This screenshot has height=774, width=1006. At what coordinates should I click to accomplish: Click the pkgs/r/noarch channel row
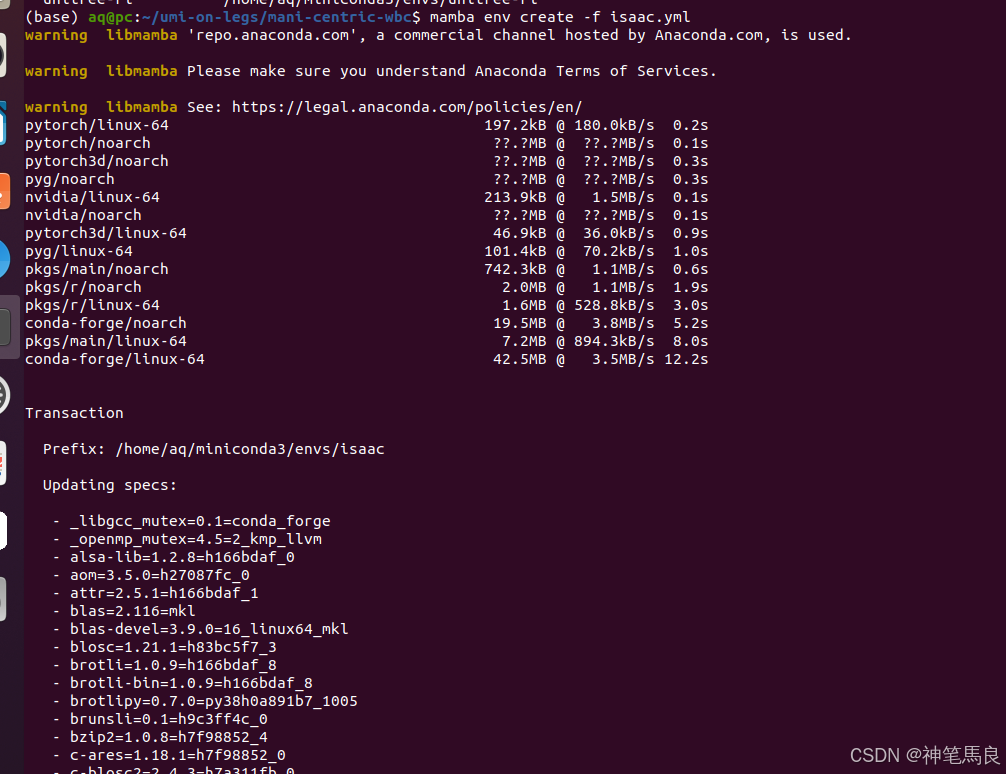tap(366, 286)
